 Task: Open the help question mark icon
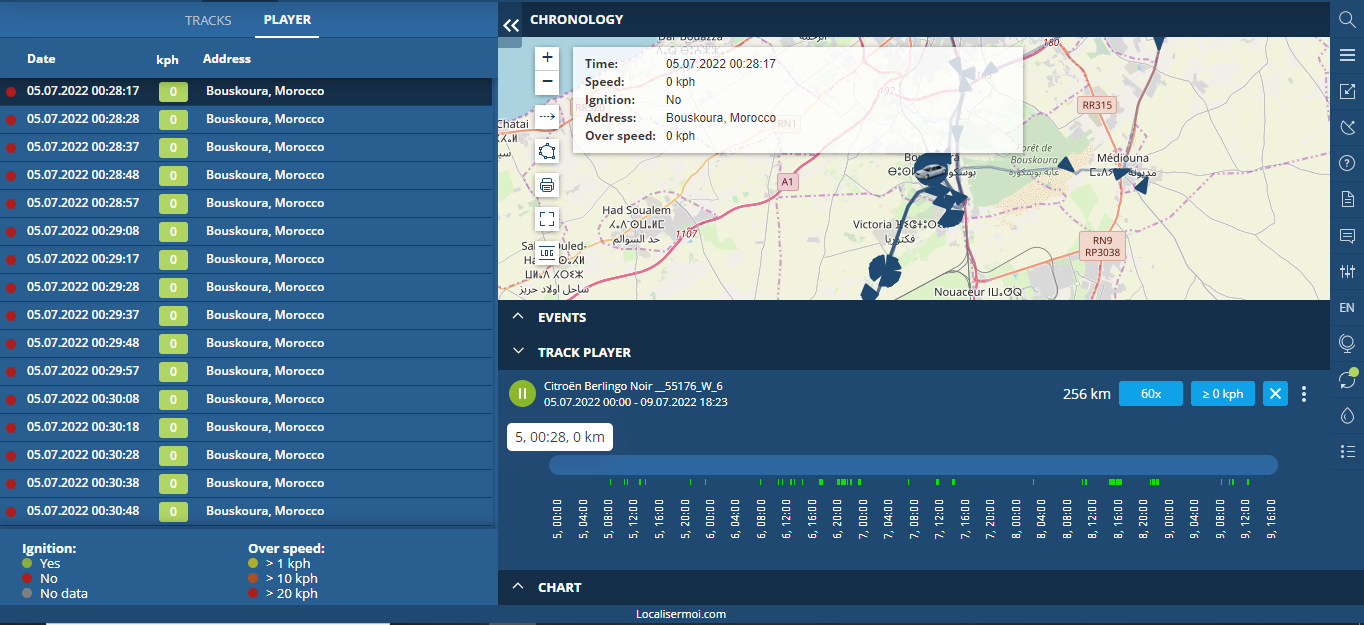point(1347,164)
